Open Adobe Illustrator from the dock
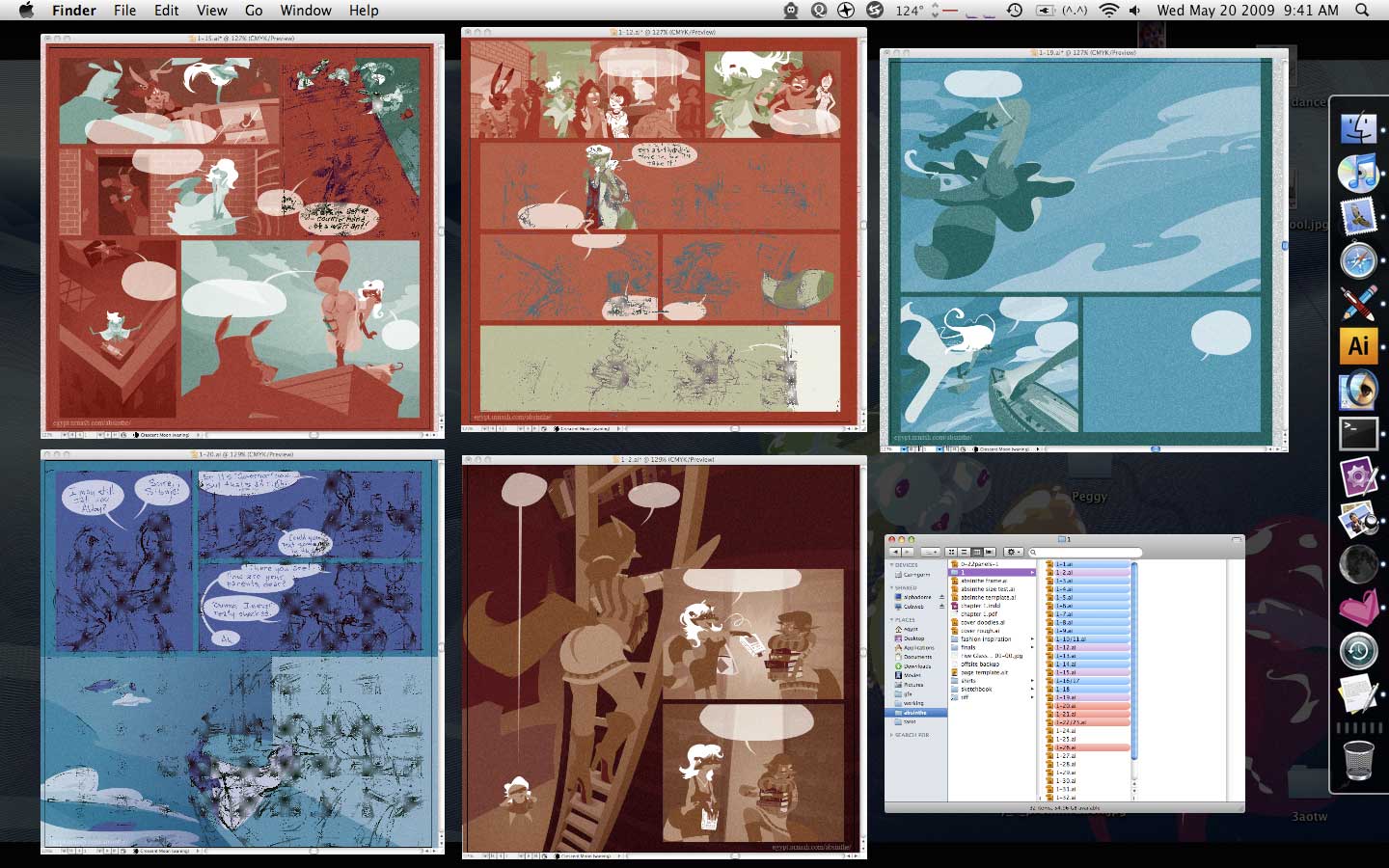 pyautogui.click(x=1358, y=345)
